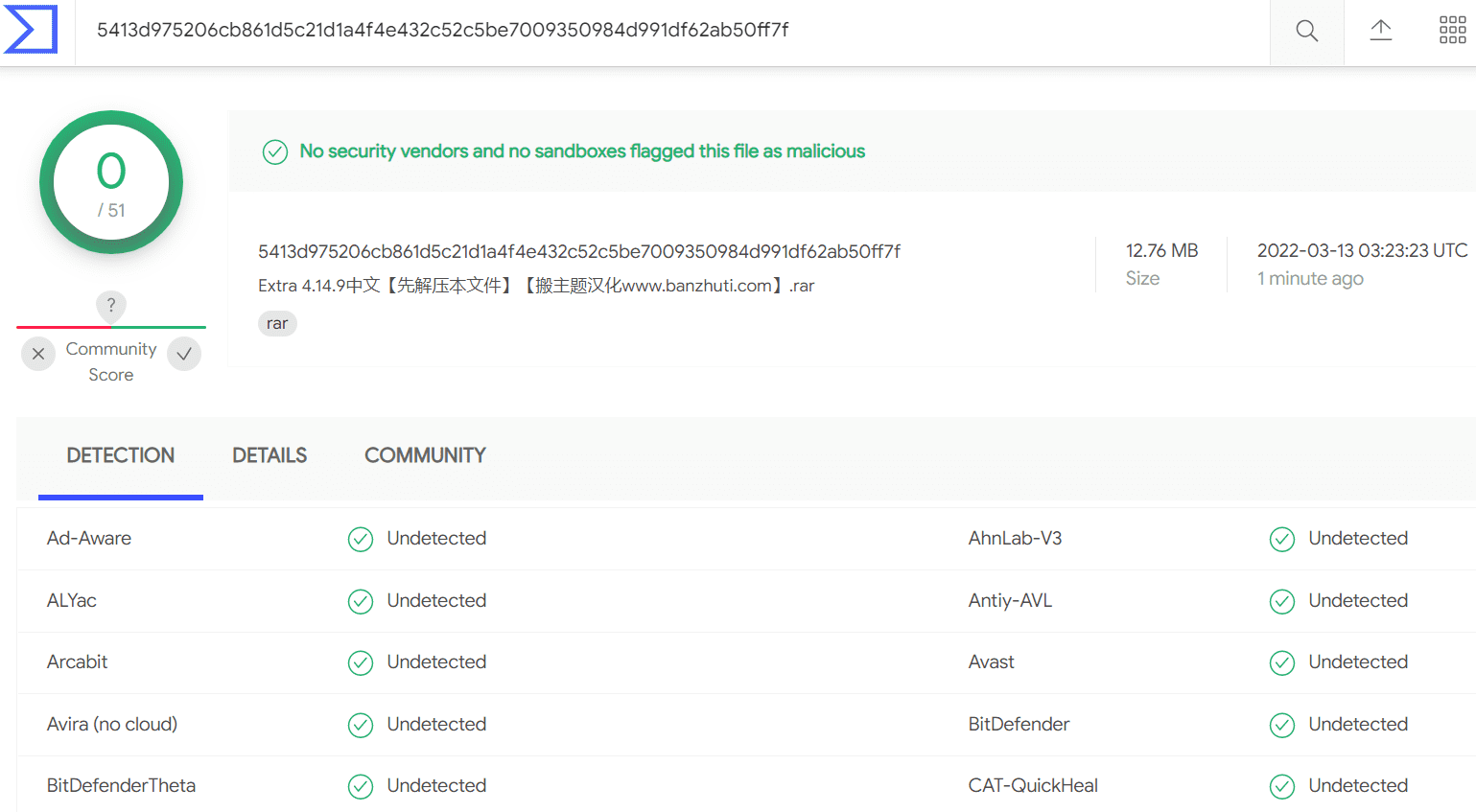Open the COMMUNITY tab
This screenshot has height=812, width=1476.
click(x=425, y=455)
